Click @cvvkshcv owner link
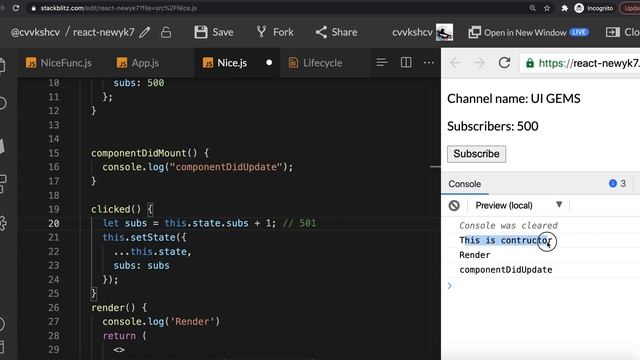640x360 pixels. click(35, 32)
